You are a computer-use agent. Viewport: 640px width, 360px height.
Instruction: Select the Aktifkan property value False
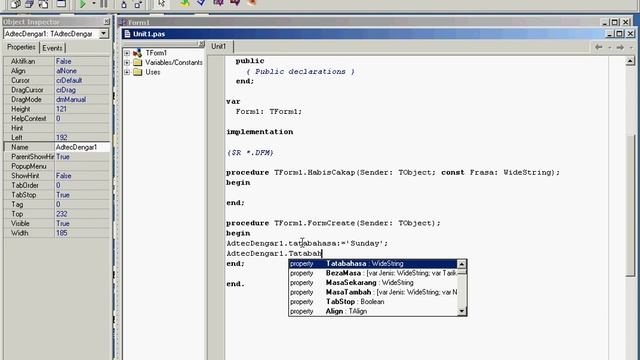[82, 61]
